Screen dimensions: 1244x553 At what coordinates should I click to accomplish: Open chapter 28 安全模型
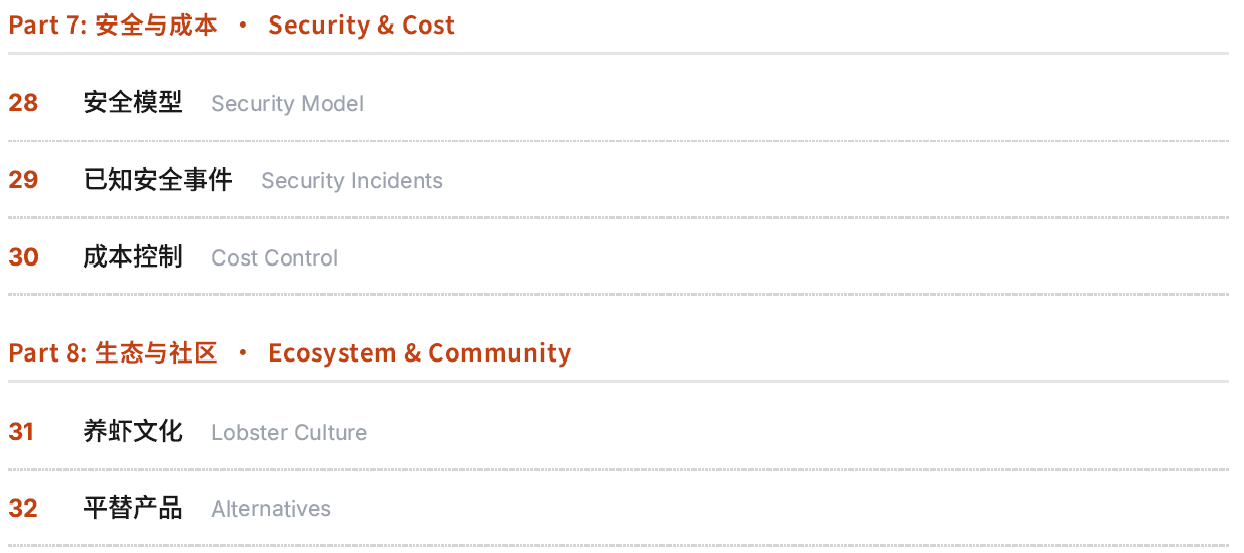pyautogui.click(x=133, y=103)
